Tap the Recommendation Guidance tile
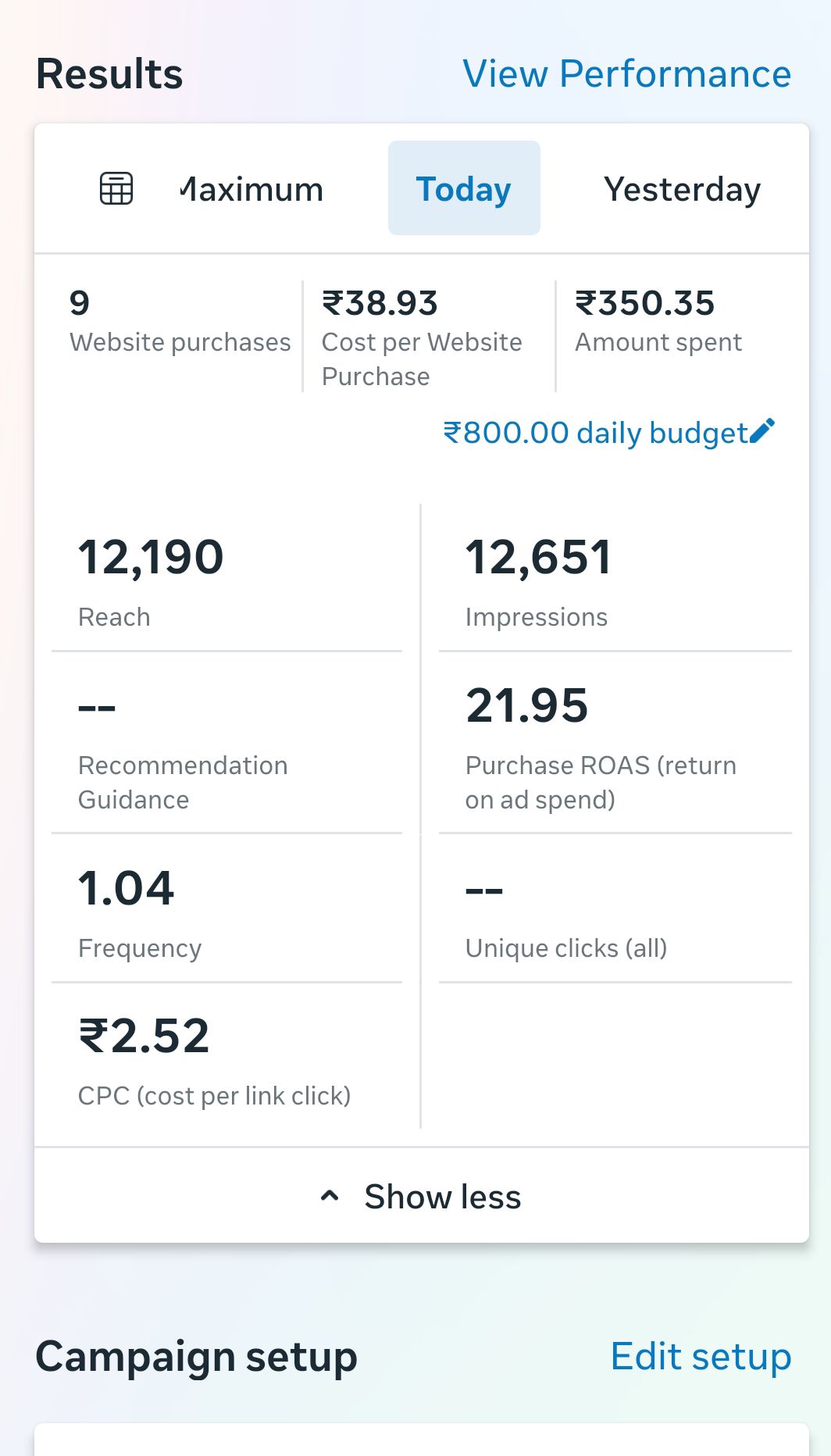The height and width of the screenshot is (1456, 831). coord(226,745)
